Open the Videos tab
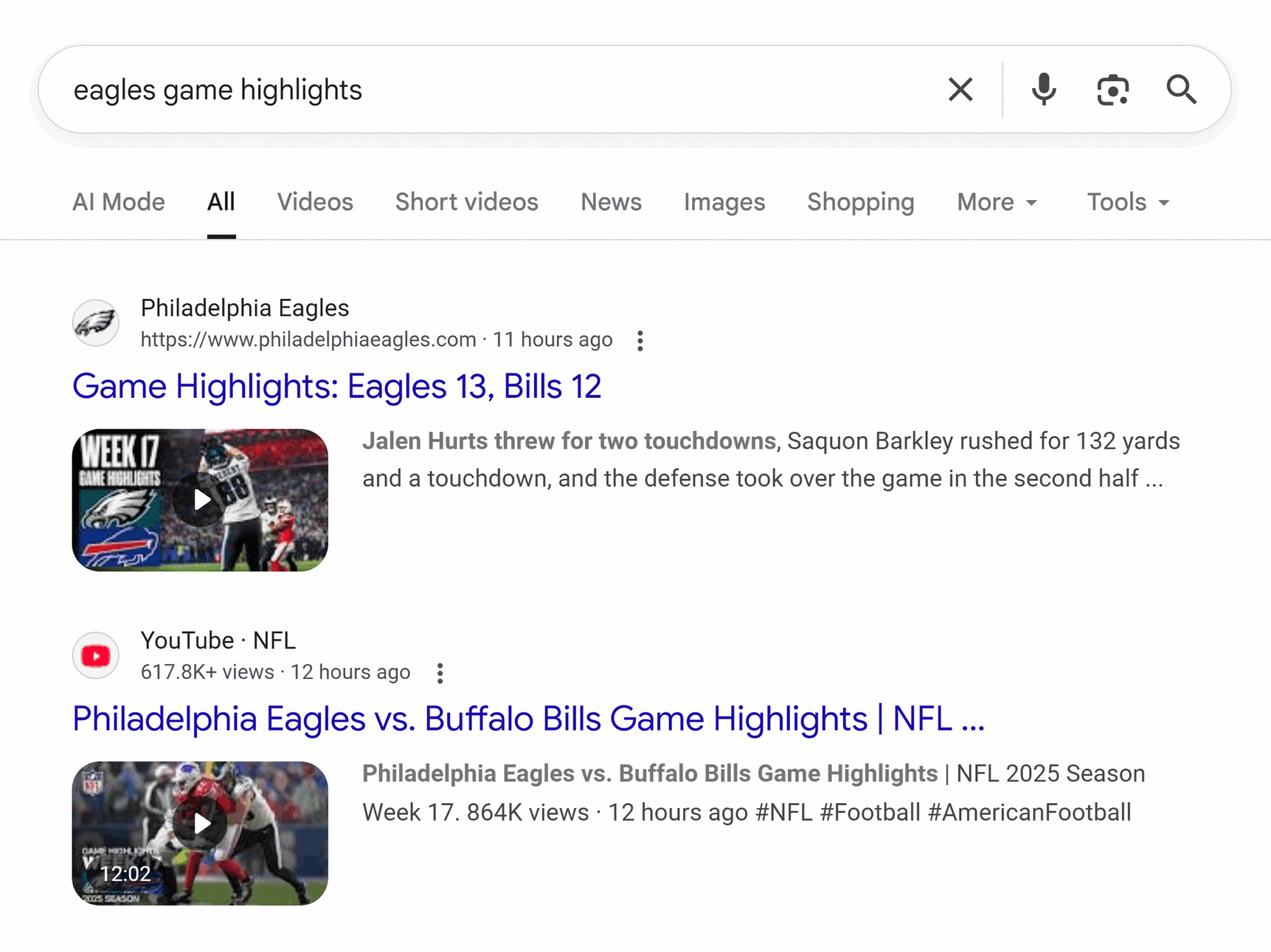This screenshot has height=952, width=1271. [315, 202]
